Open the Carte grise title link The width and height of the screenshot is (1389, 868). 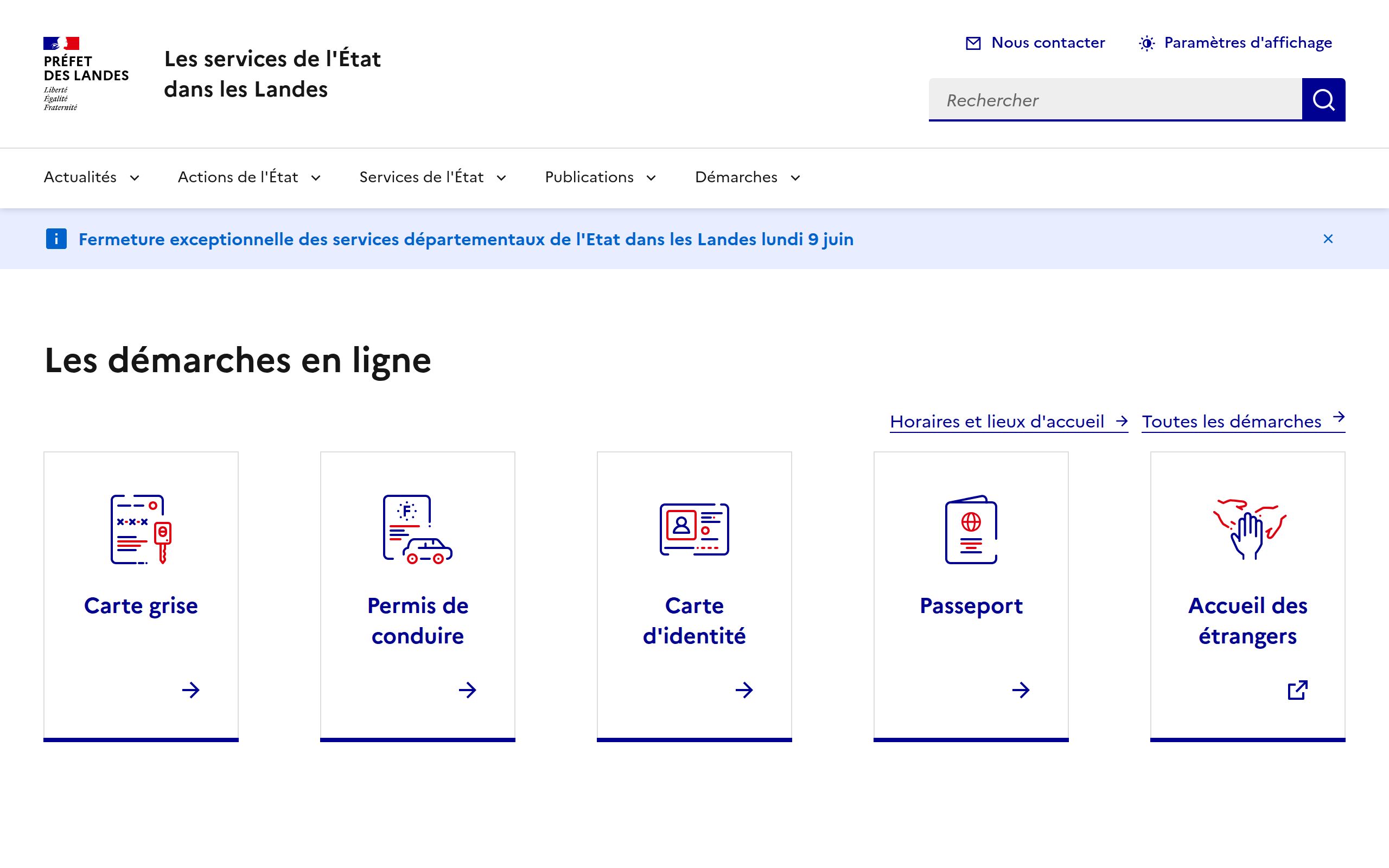tap(141, 605)
